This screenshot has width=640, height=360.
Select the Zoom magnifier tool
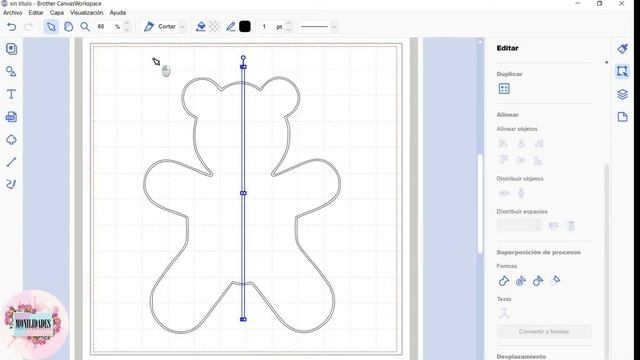pos(85,27)
